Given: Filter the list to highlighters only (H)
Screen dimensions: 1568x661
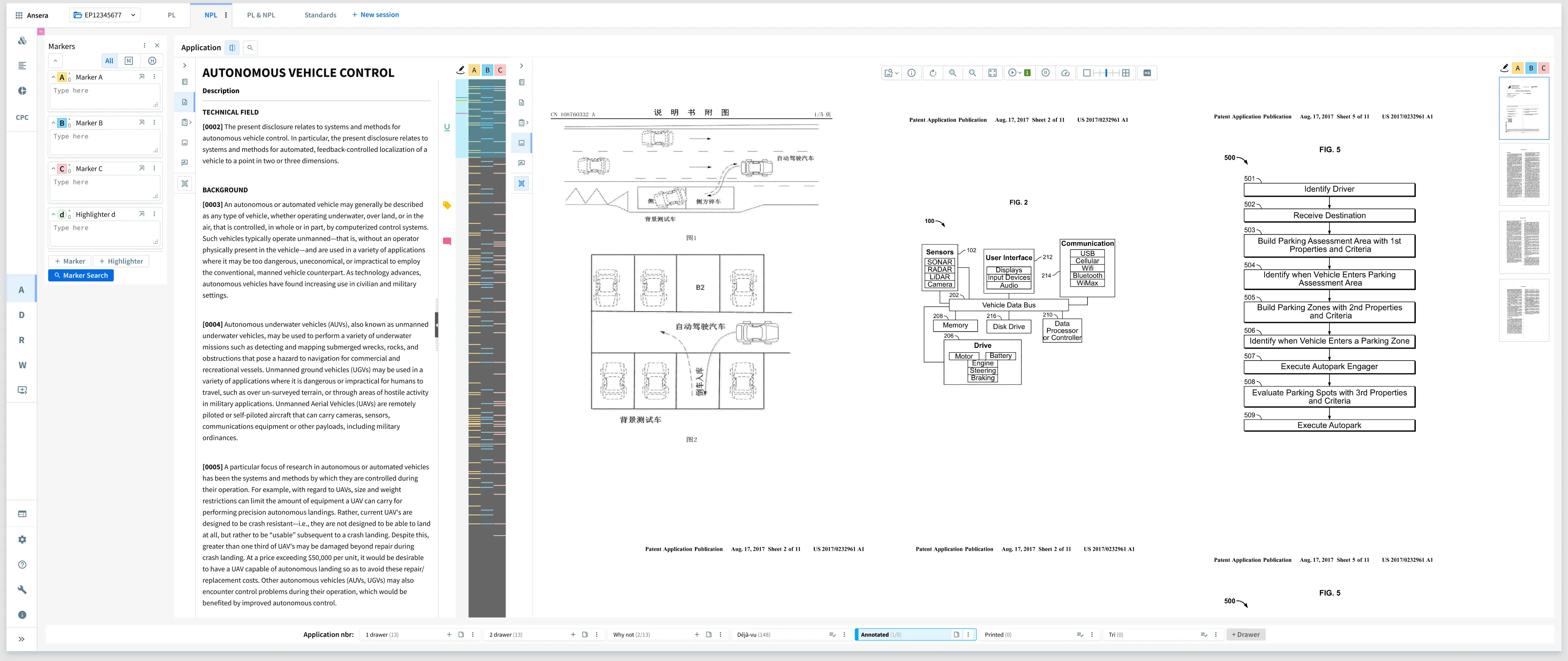Looking at the screenshot, I should [x=152, y=61].
